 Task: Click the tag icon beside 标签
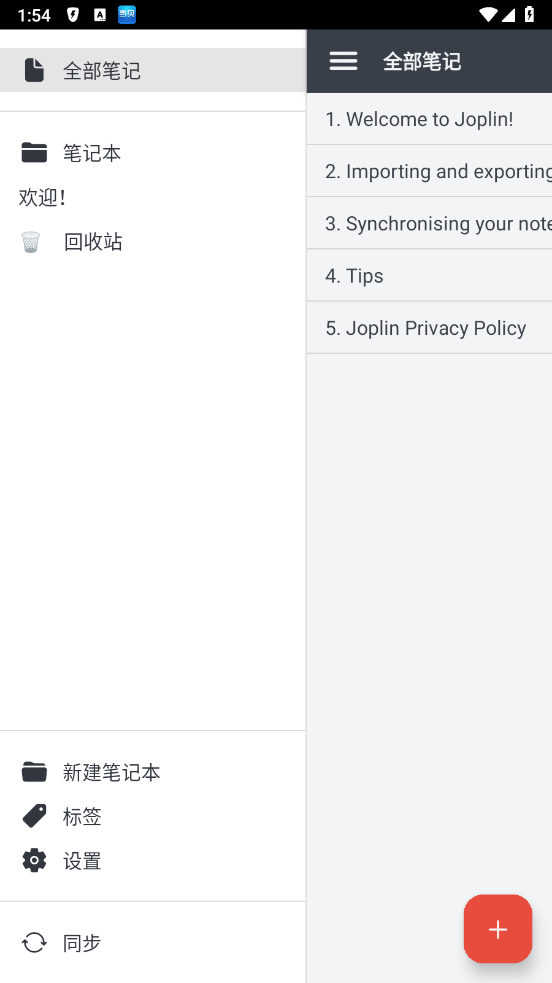pyautogui.click(x=34, y=816)
